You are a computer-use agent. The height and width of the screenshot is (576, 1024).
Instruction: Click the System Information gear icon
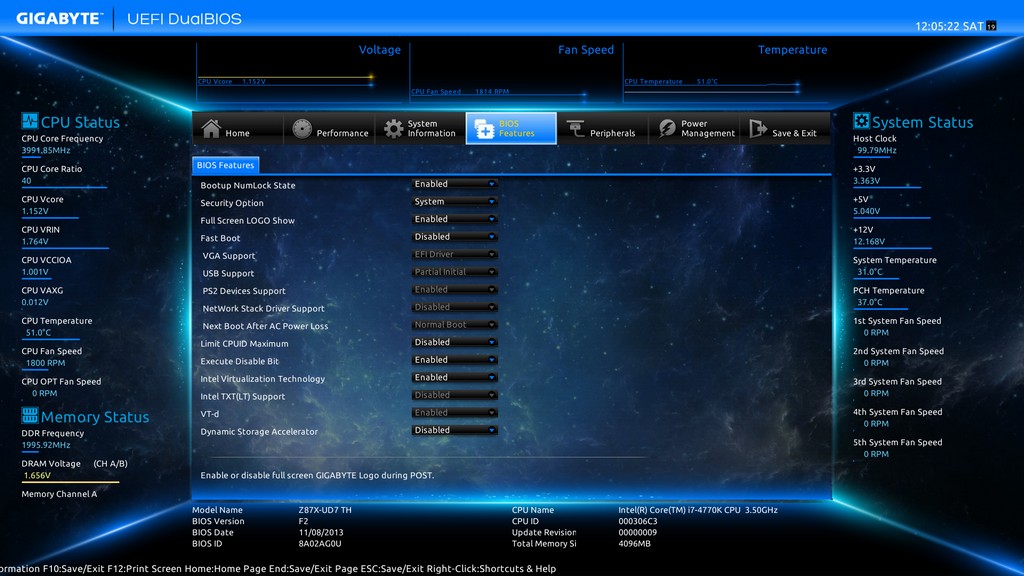393,129
